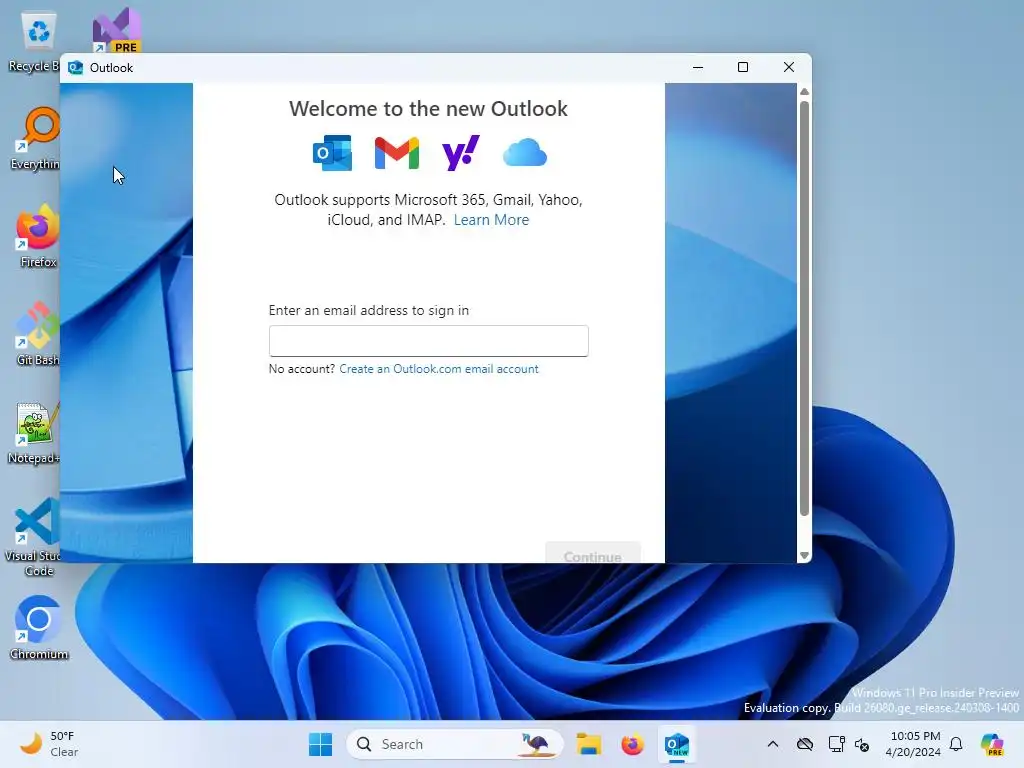Select Visual Studio Code desktop shortcut

[34, 537]
